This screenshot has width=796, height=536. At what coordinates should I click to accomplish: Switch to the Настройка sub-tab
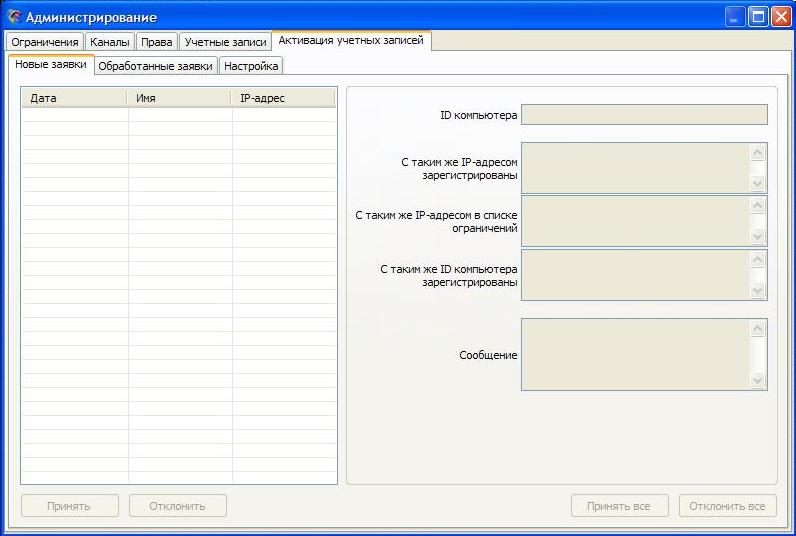(251, 66)
